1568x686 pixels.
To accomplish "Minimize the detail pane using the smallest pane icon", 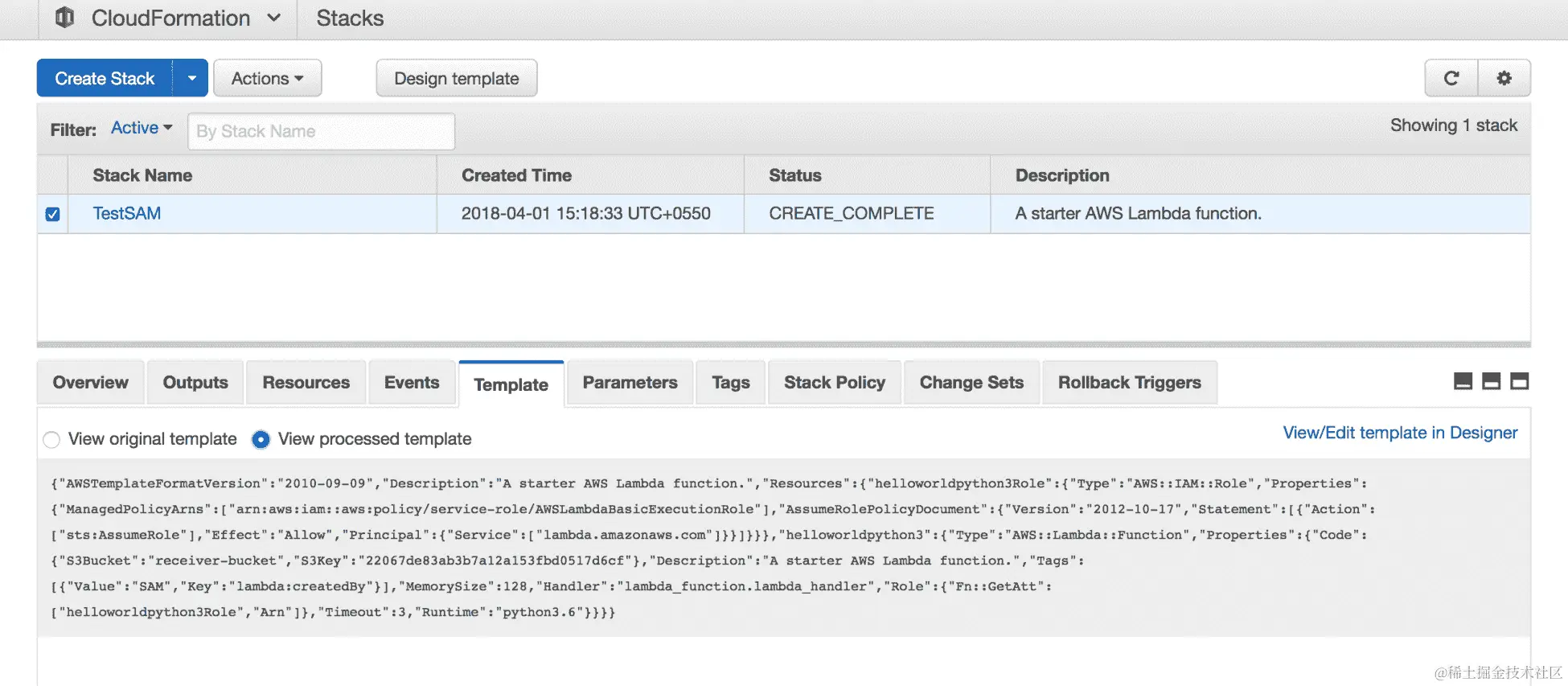I will (1463, 381).
